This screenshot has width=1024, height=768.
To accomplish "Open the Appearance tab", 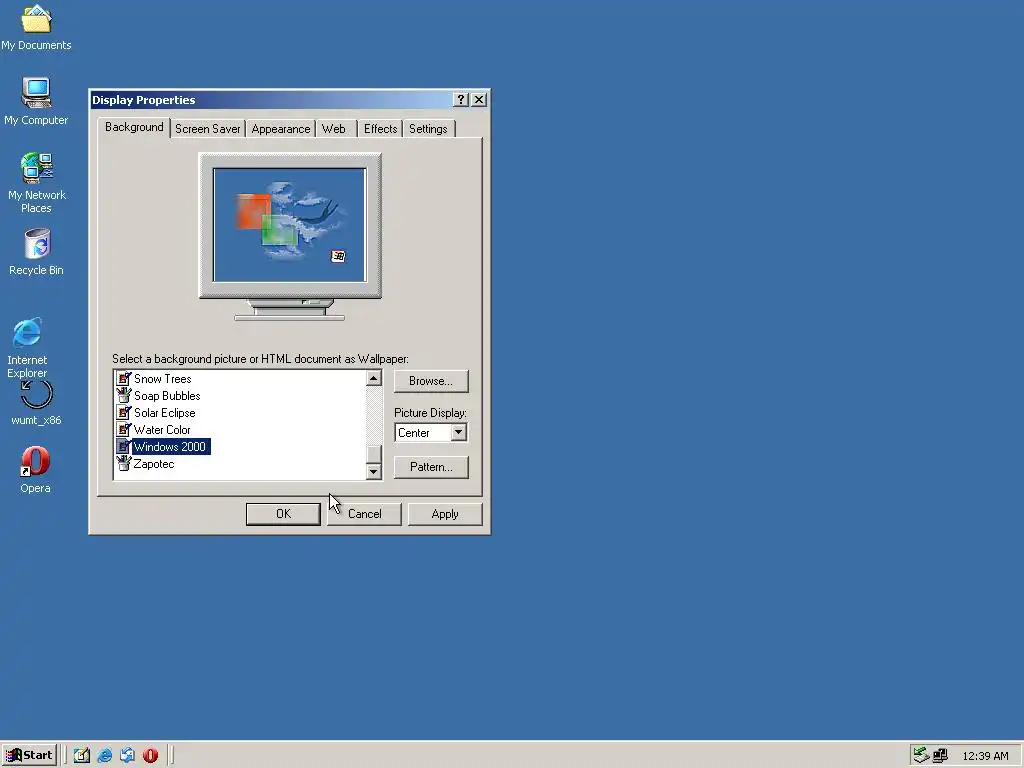I will click(x=281, y=129).
